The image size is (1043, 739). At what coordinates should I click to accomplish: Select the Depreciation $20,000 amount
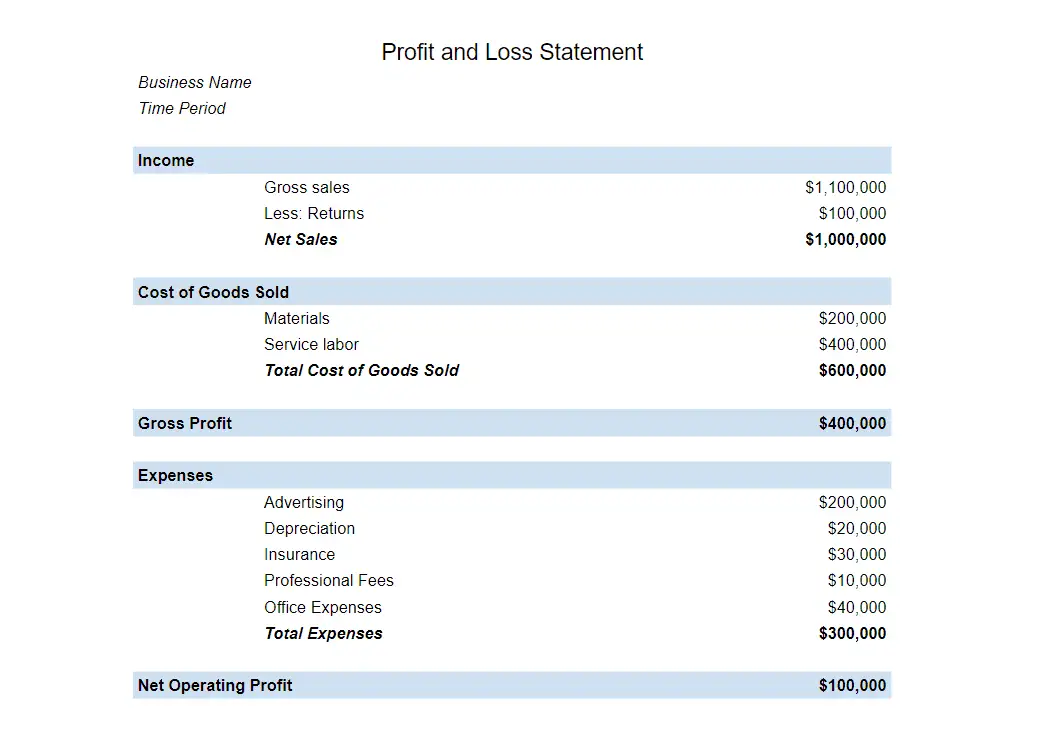tap(857, 528)
